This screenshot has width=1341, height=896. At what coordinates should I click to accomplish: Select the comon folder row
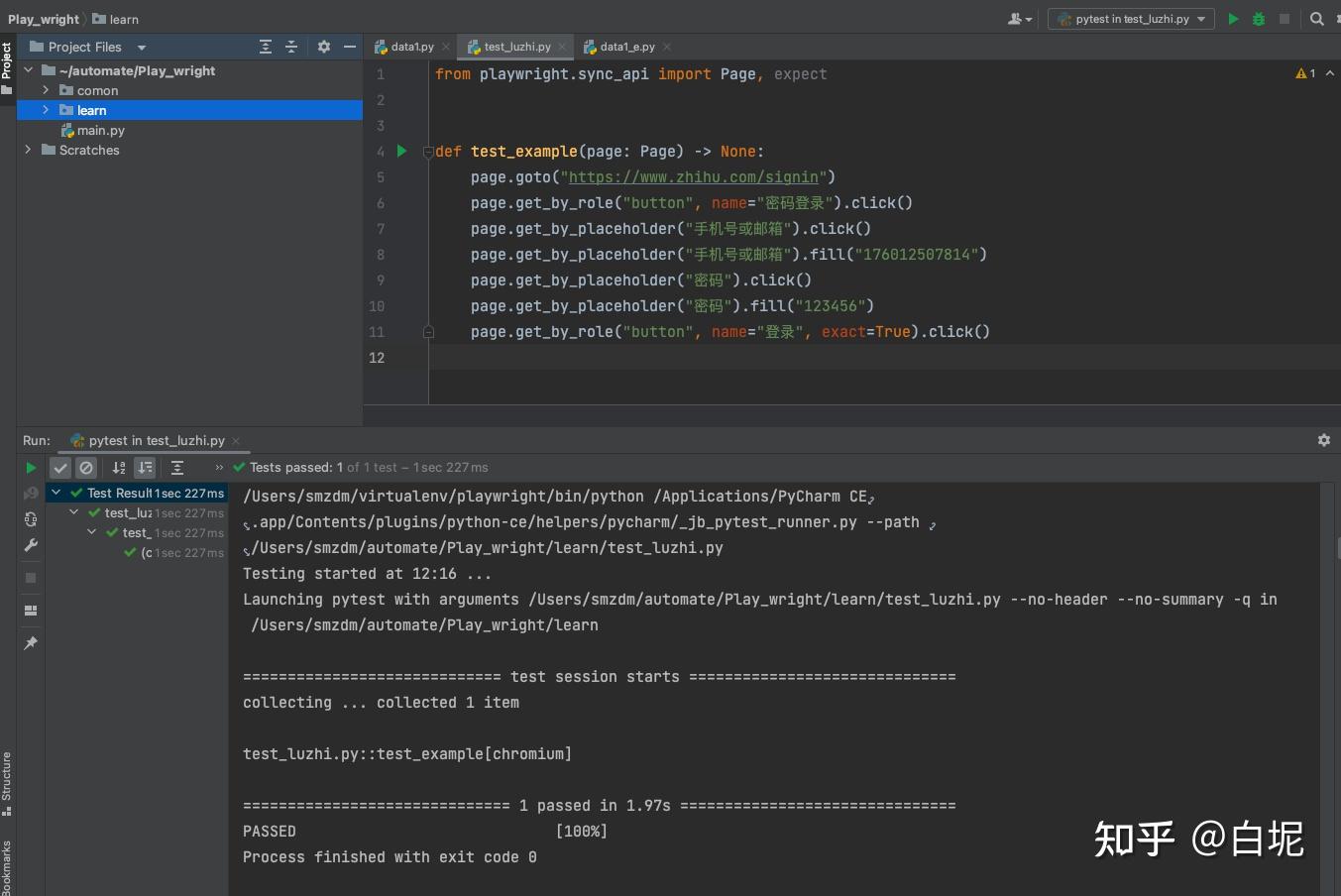(x=189, y=90)
